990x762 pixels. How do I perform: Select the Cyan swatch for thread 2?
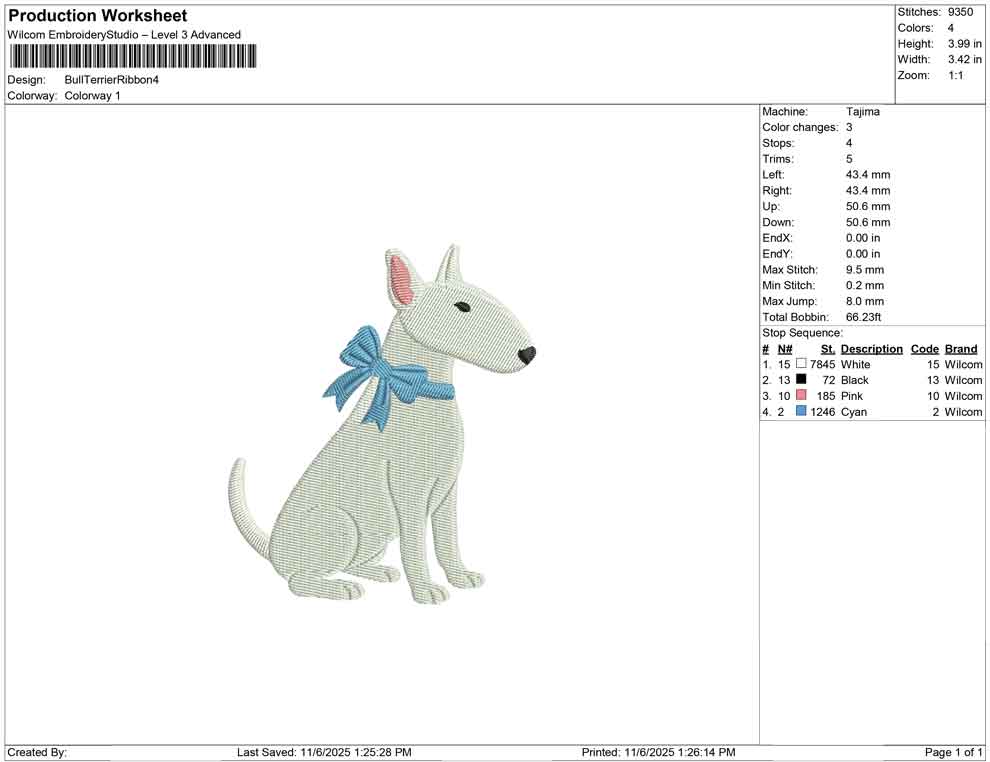(x=800, y=411)
